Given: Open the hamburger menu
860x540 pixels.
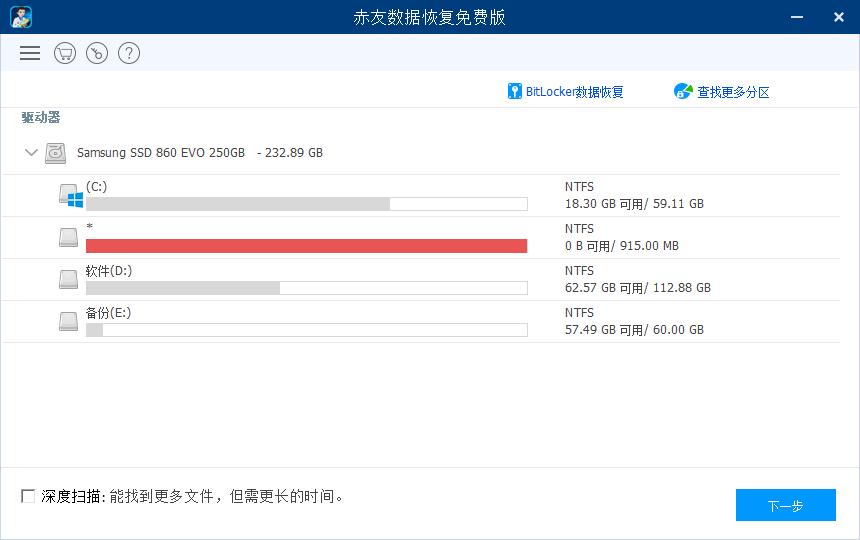Looking at the screenshot, I should 30,53.
